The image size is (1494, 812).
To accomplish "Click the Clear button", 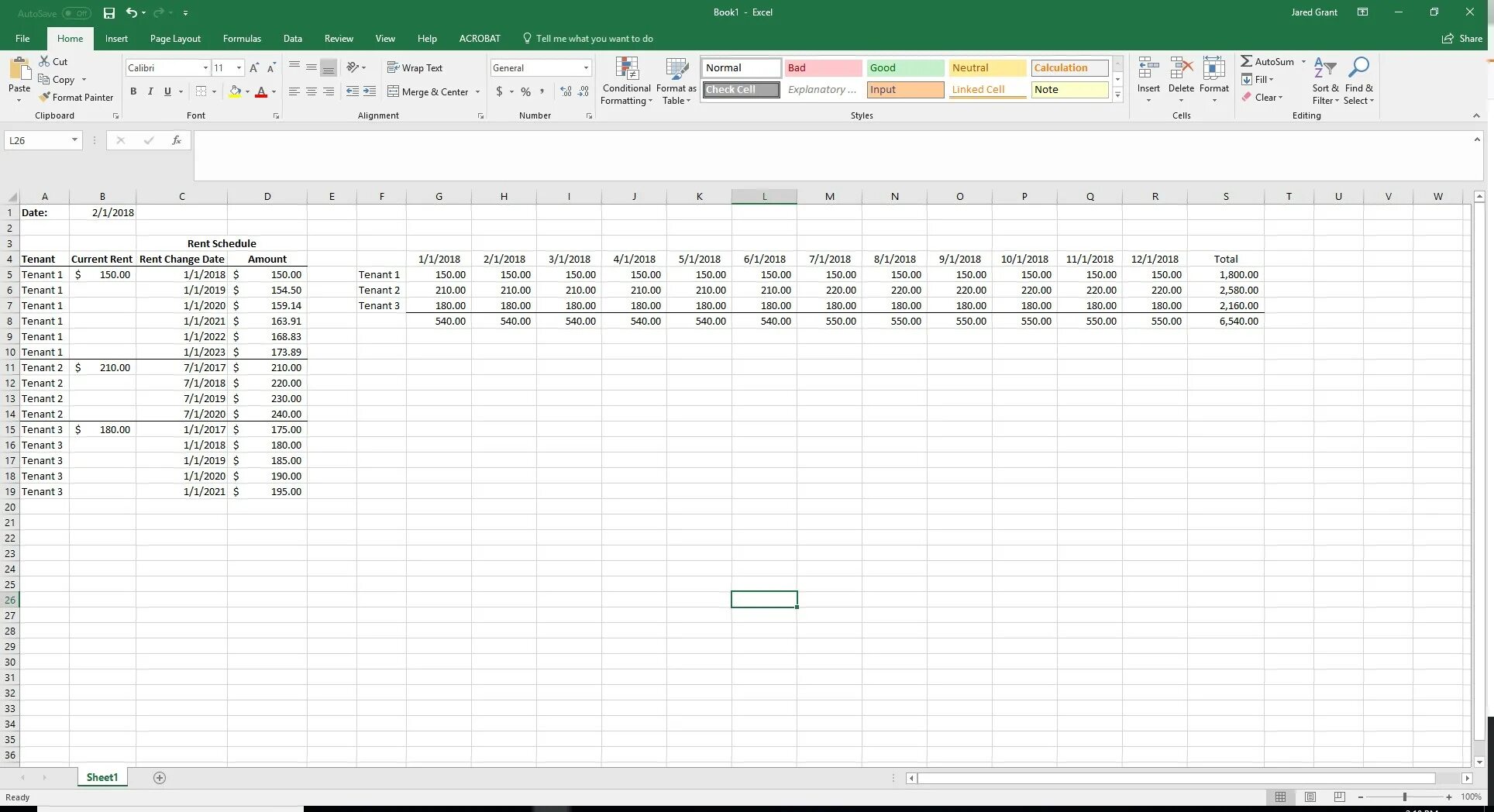I will tap(1262, 97).
